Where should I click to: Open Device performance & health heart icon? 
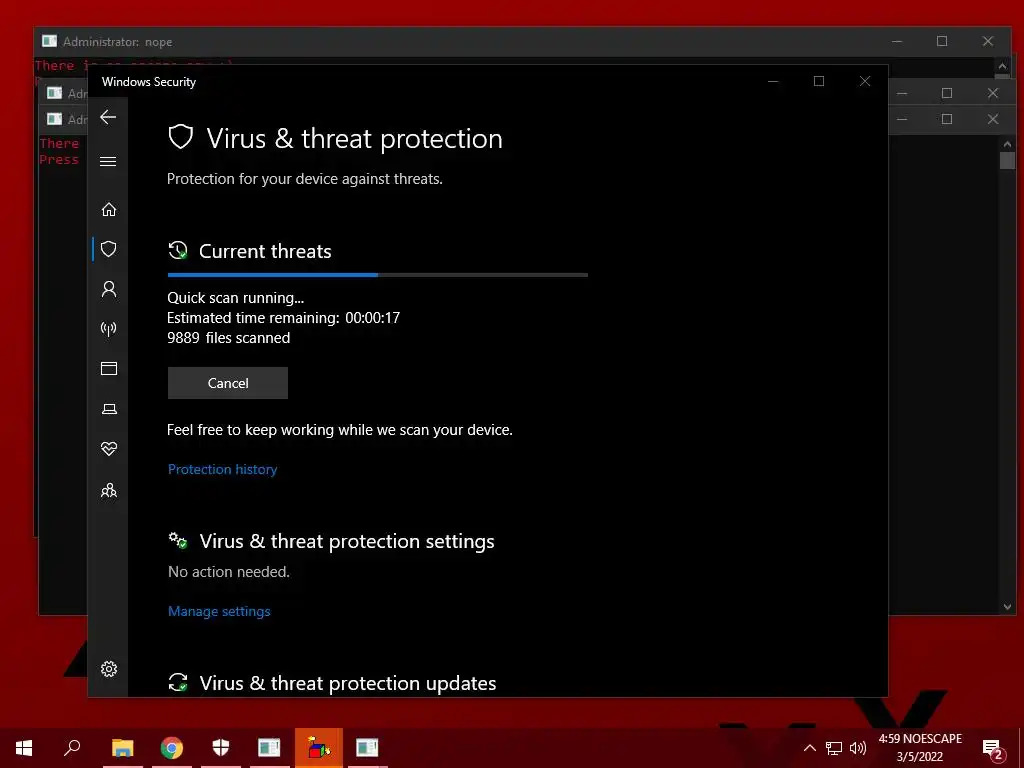(108, 449)
